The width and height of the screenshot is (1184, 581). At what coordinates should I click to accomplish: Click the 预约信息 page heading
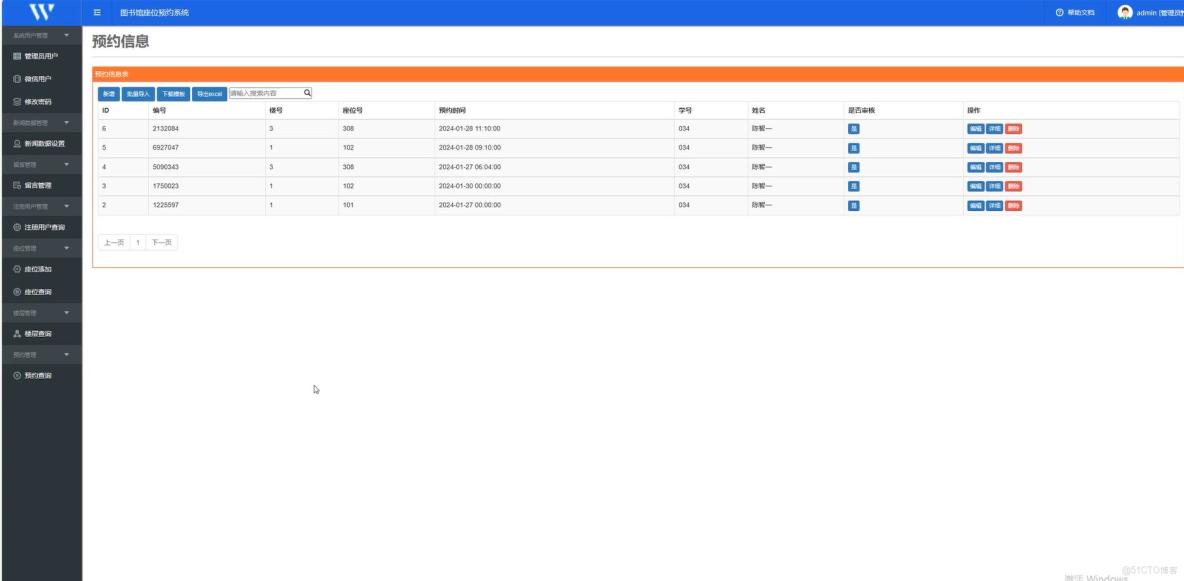point(120,42)
